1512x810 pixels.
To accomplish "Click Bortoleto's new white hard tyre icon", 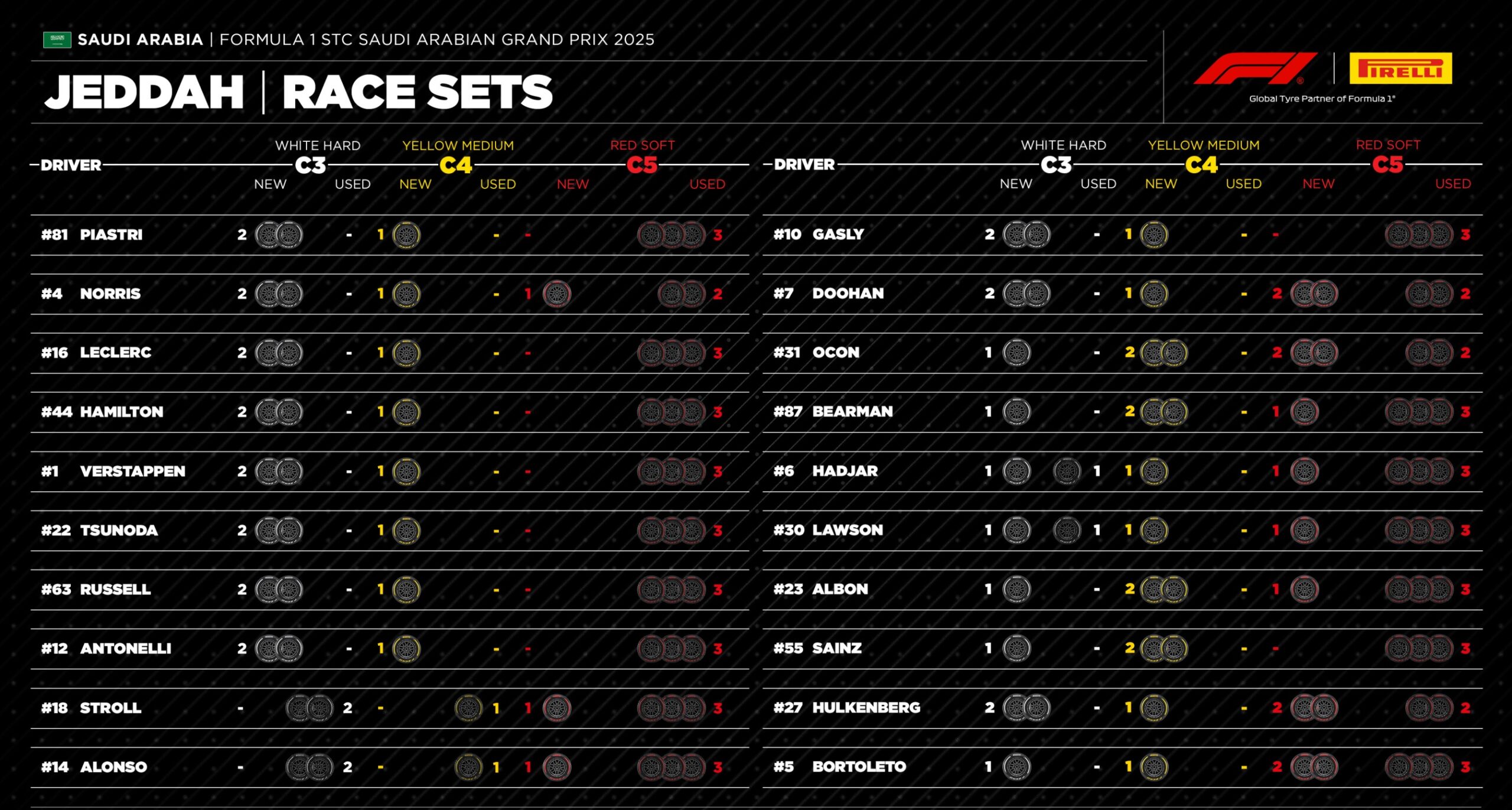I will click(1016, 767).
